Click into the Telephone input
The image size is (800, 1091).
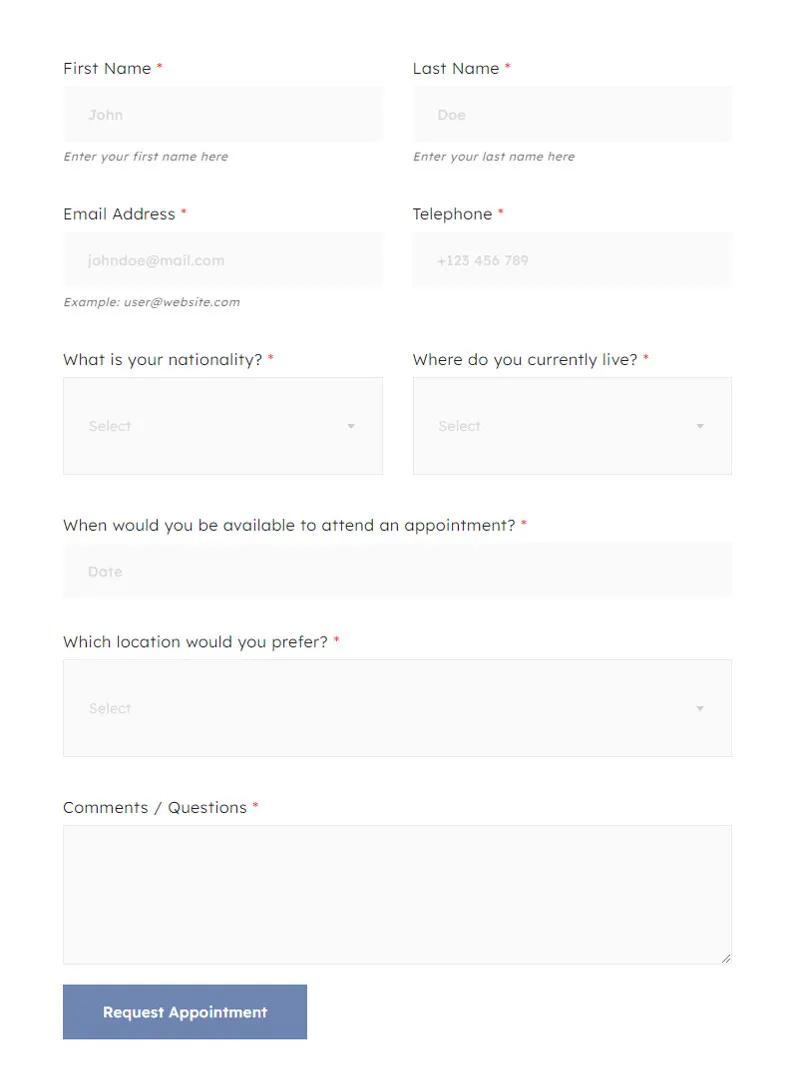click(572, 260)
